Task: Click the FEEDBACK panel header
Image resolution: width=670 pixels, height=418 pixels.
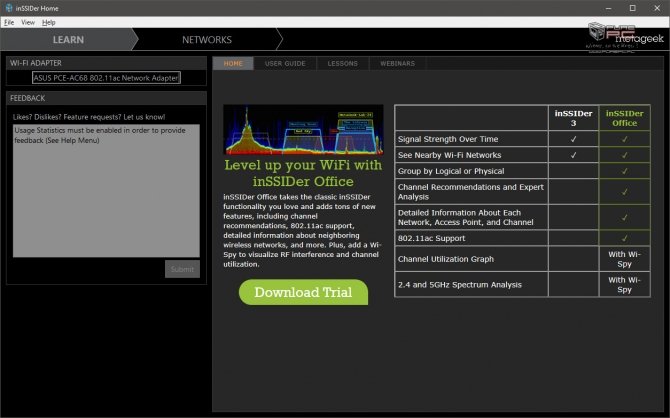Action: (106, 98)
